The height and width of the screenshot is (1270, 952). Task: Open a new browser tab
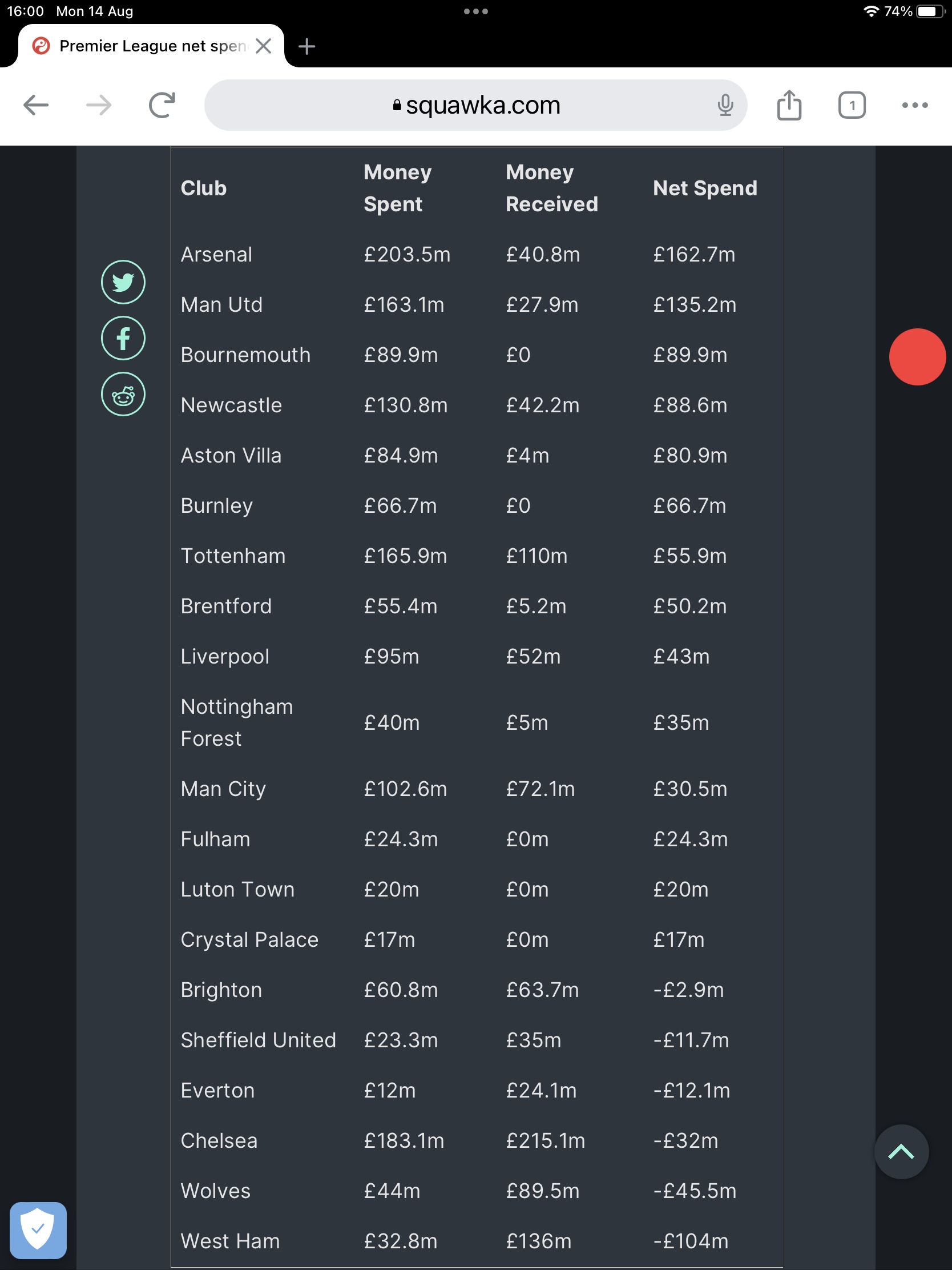point(307,46)
